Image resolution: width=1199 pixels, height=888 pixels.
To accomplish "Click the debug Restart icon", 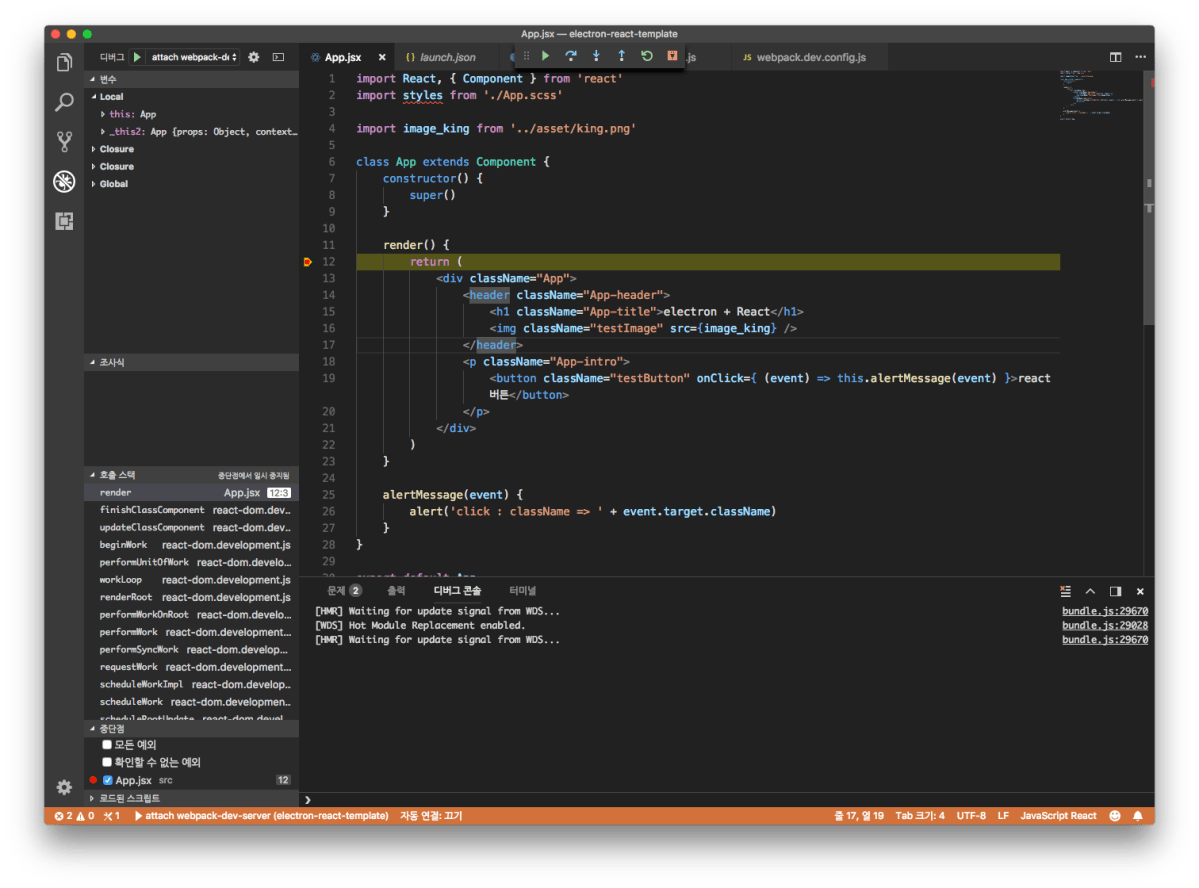I will pos(647,56).
